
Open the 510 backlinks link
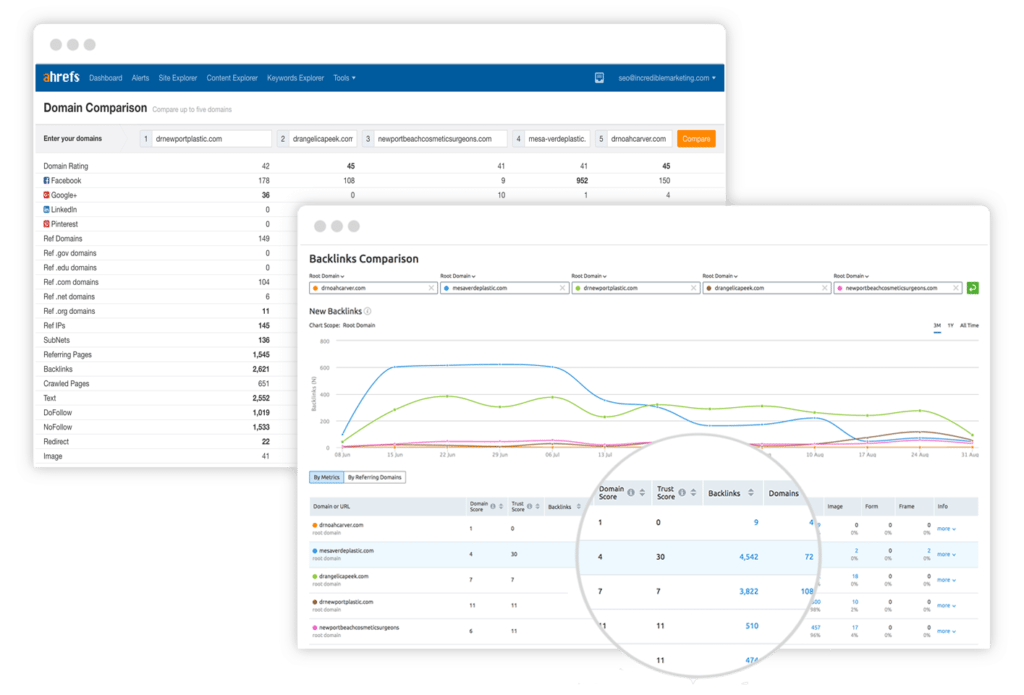tap(752, 626)
